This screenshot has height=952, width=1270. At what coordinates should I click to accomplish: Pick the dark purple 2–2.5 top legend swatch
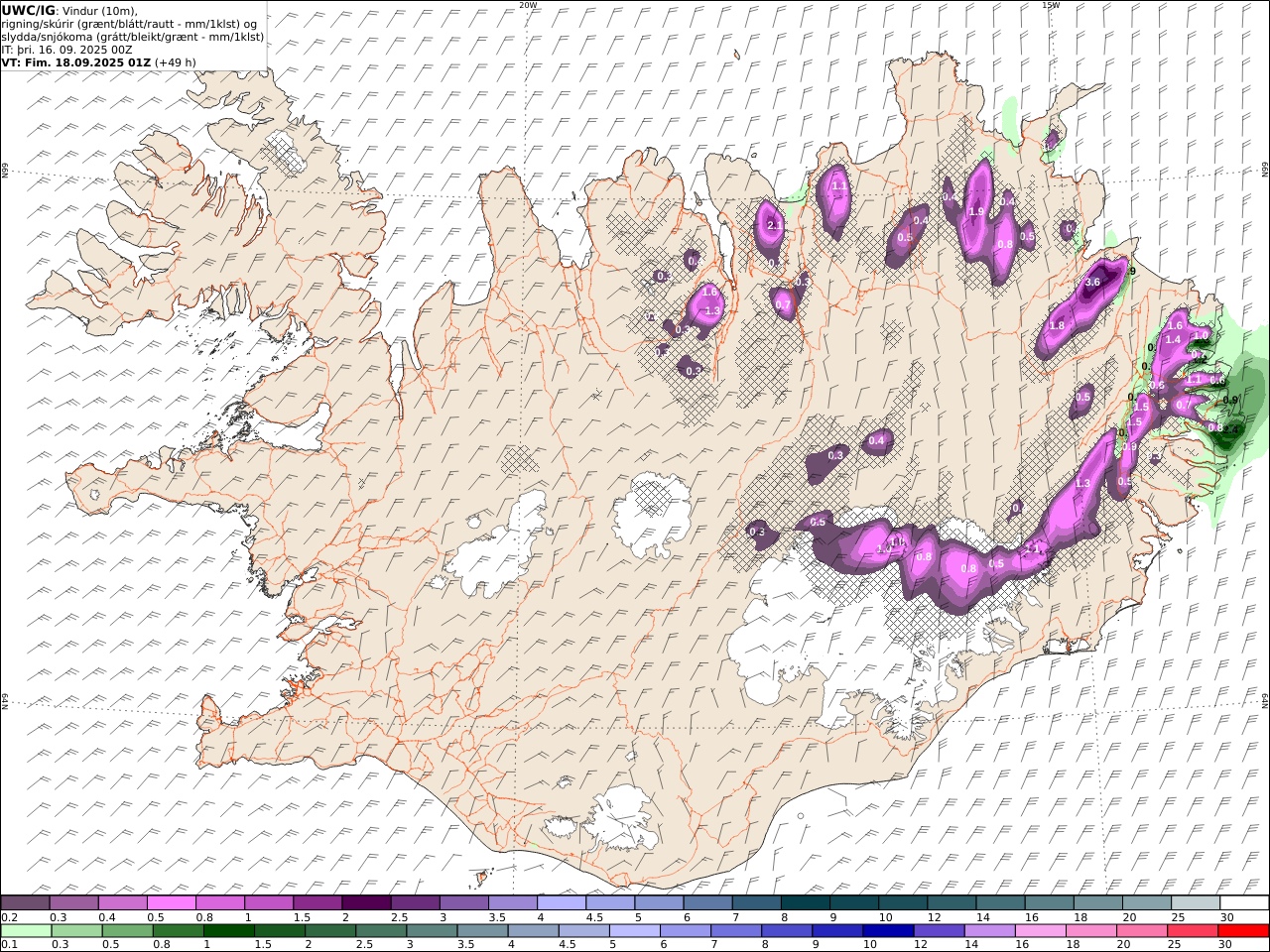tap(366, 903)
